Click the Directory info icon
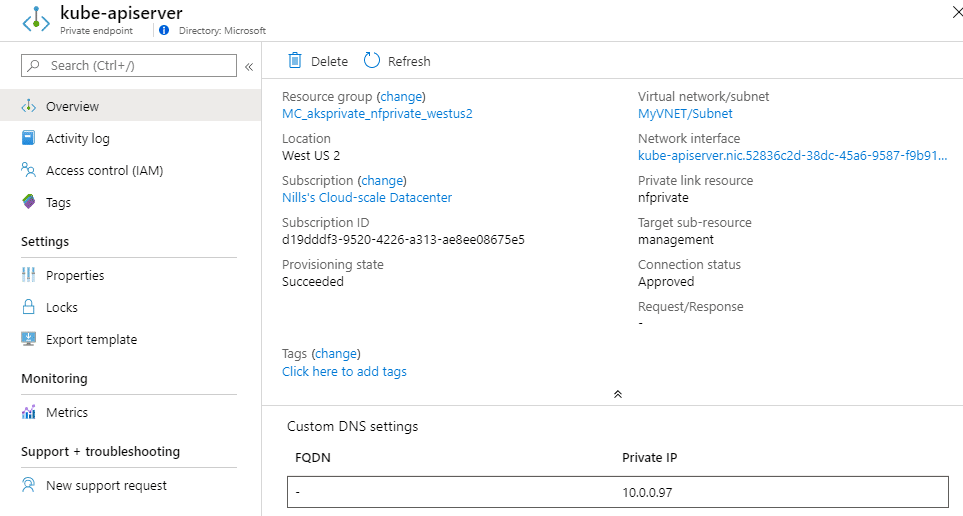The image size is (963, 516). 163,30
